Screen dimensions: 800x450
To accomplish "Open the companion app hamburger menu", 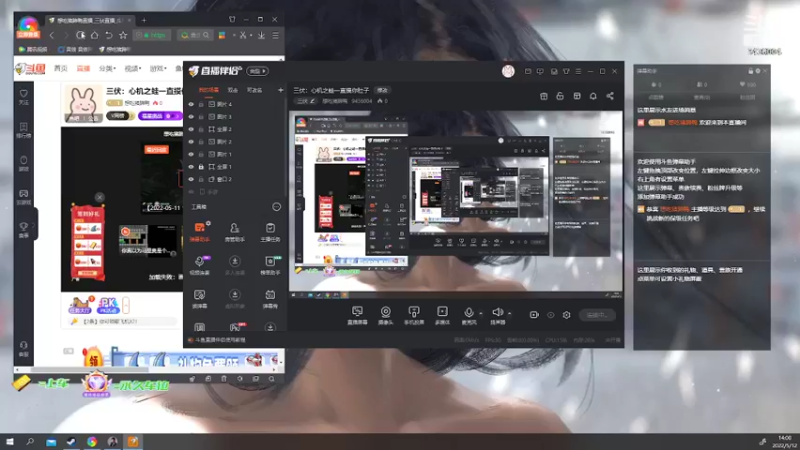I will click(x=578, y=71).
